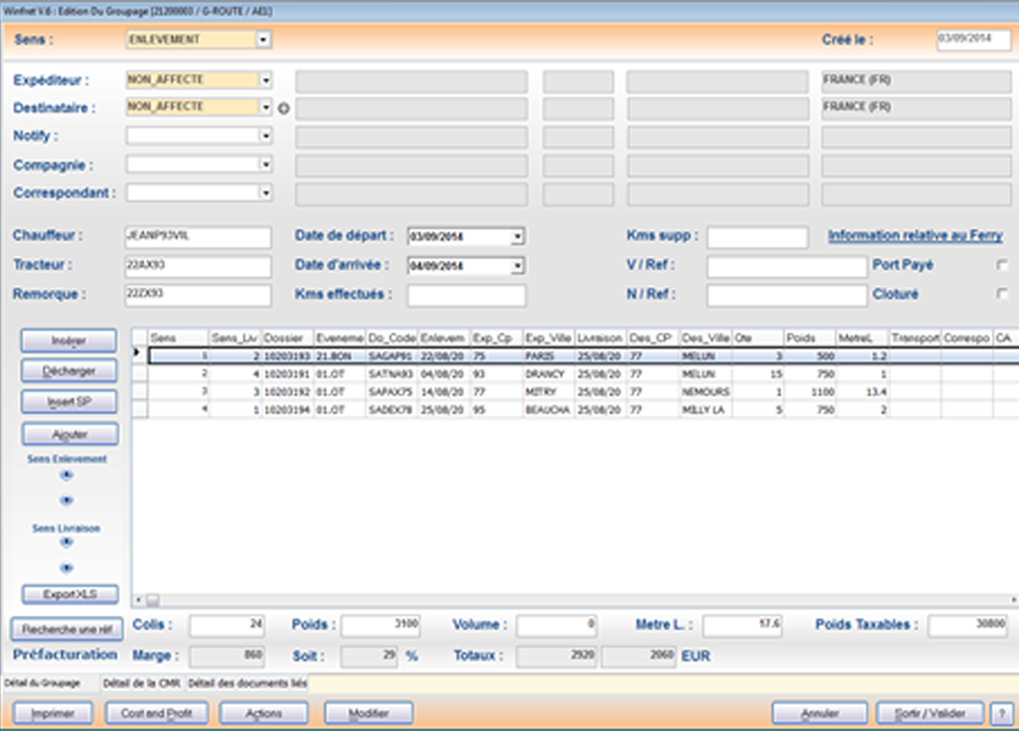Screen dimensions: 1019x731
Task: Click the Export XLS button
Action: [x=69, y=595]
